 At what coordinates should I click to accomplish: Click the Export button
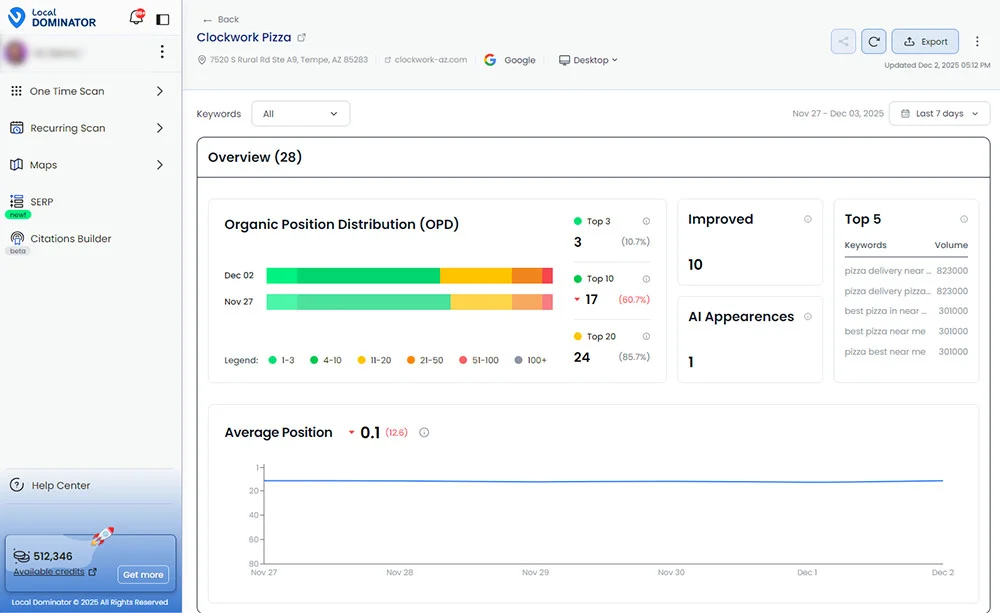(925, 41)
